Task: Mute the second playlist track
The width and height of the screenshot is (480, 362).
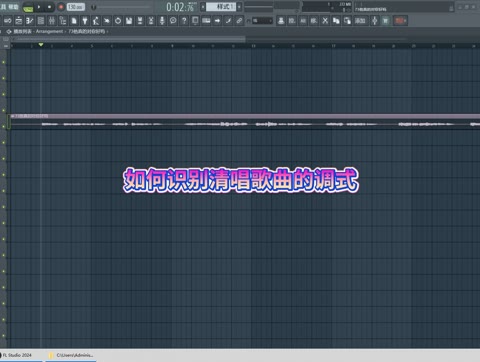Action: click(4, 78)
